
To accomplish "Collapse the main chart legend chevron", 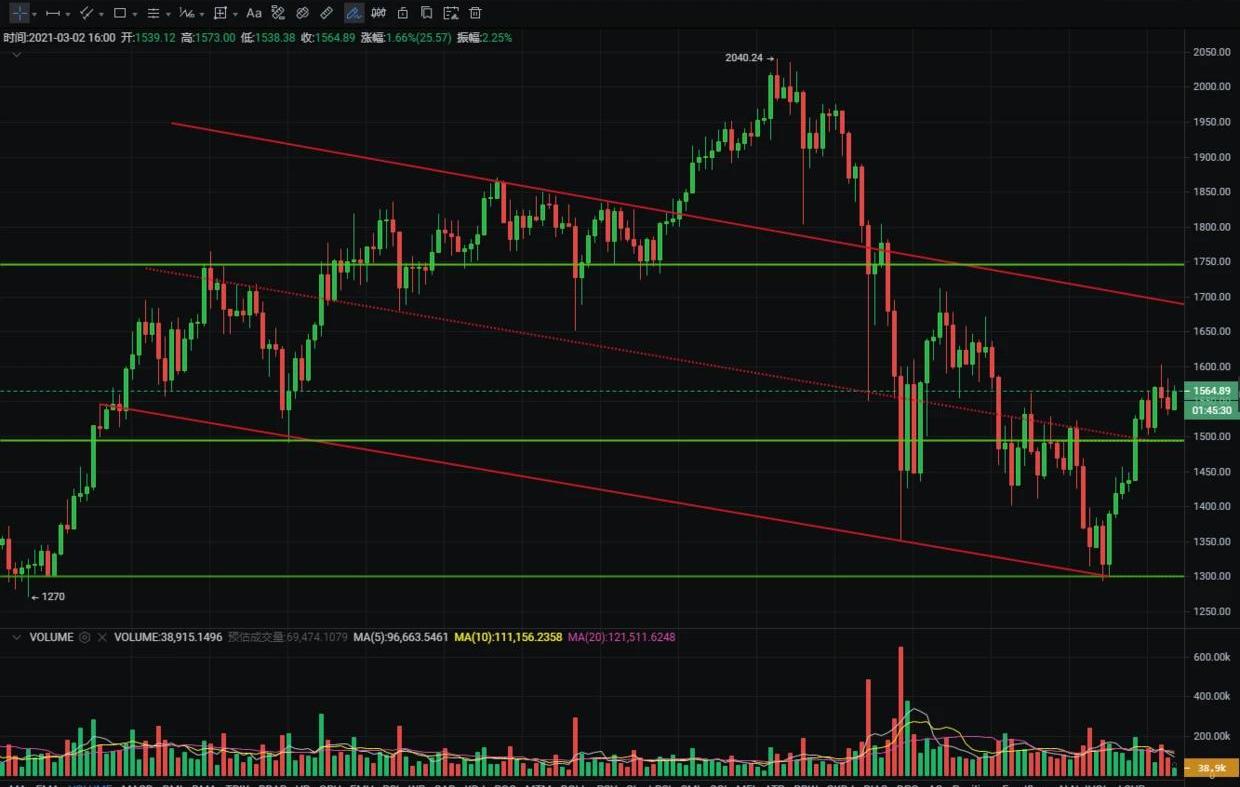I will (x=16, y=54).
